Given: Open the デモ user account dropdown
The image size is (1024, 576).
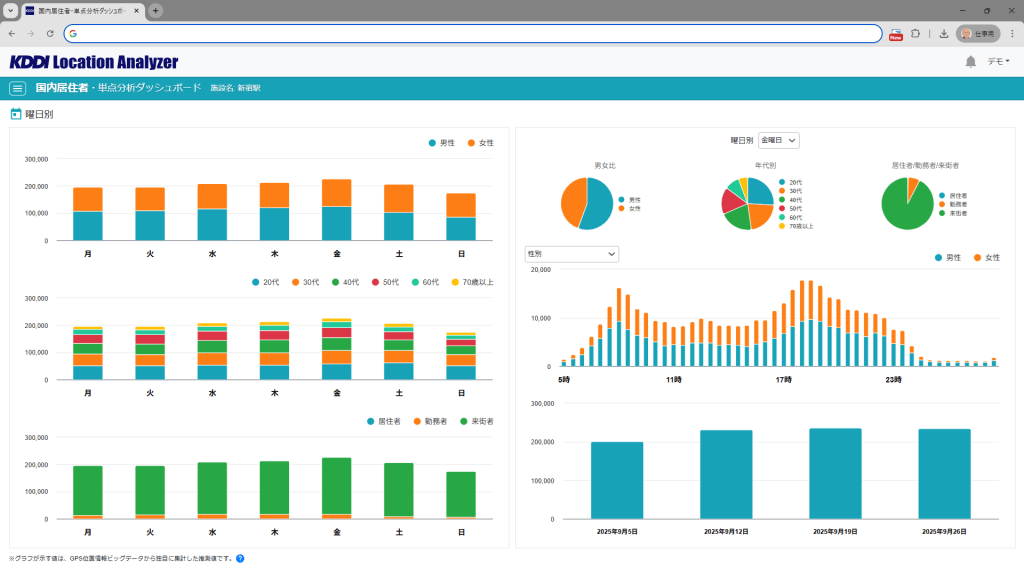Looking at the screenshot, I should 998,62.
